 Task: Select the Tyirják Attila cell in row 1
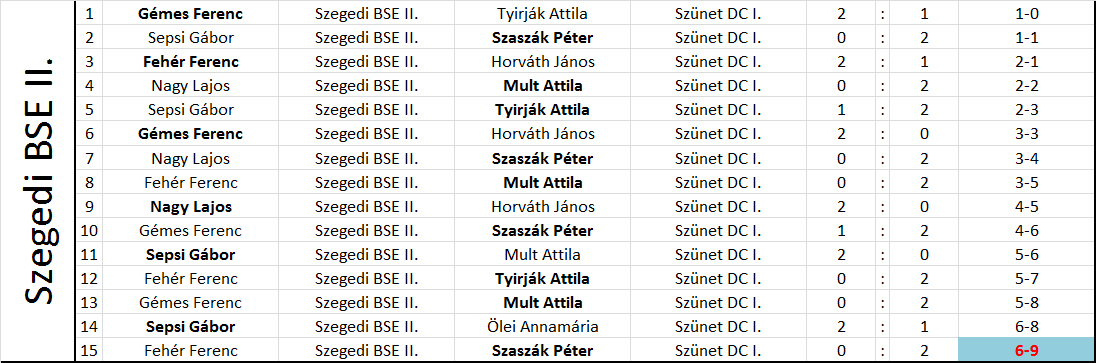pos(542,13)
